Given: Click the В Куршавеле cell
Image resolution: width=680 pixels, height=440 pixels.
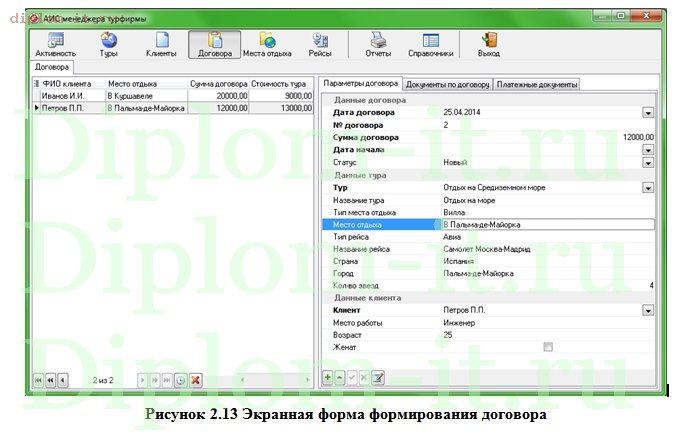Looking at the screenshot, I should (x=147, y=96).
